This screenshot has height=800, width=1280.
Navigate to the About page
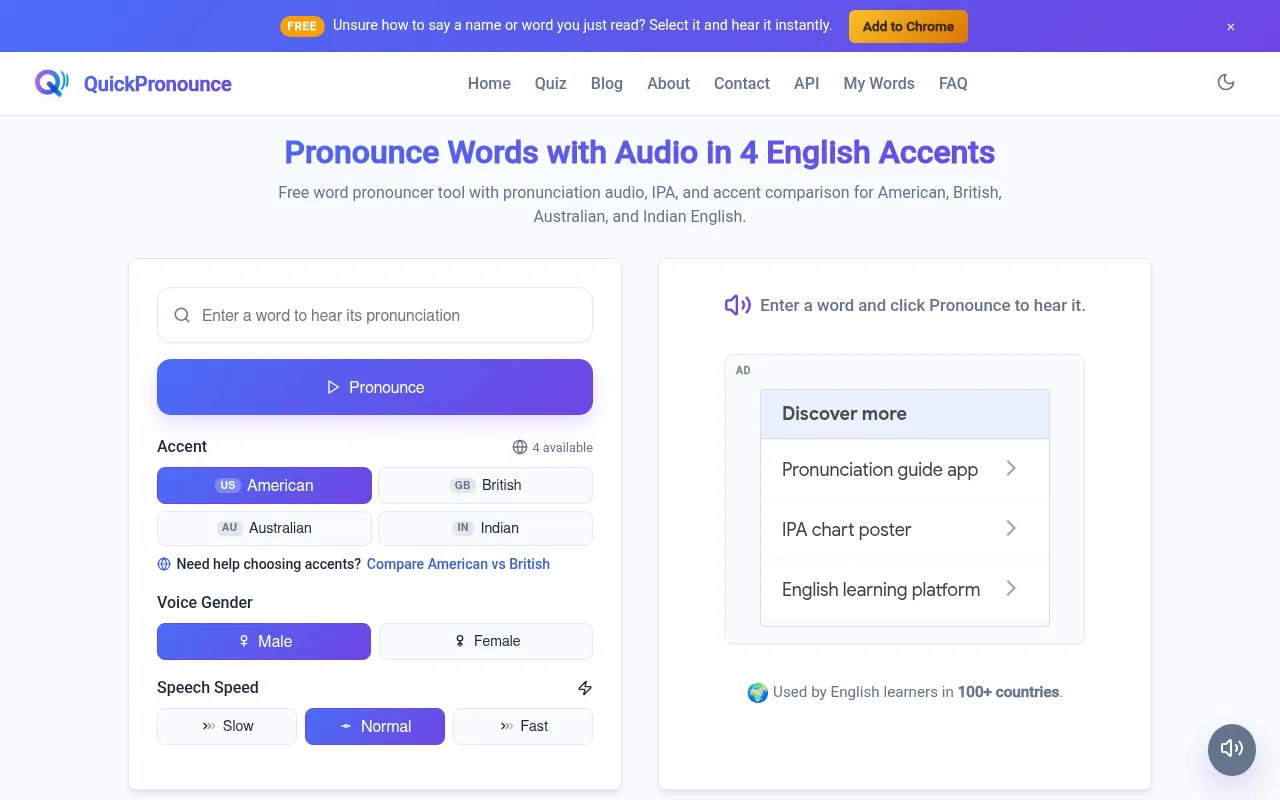pos(668,84)
